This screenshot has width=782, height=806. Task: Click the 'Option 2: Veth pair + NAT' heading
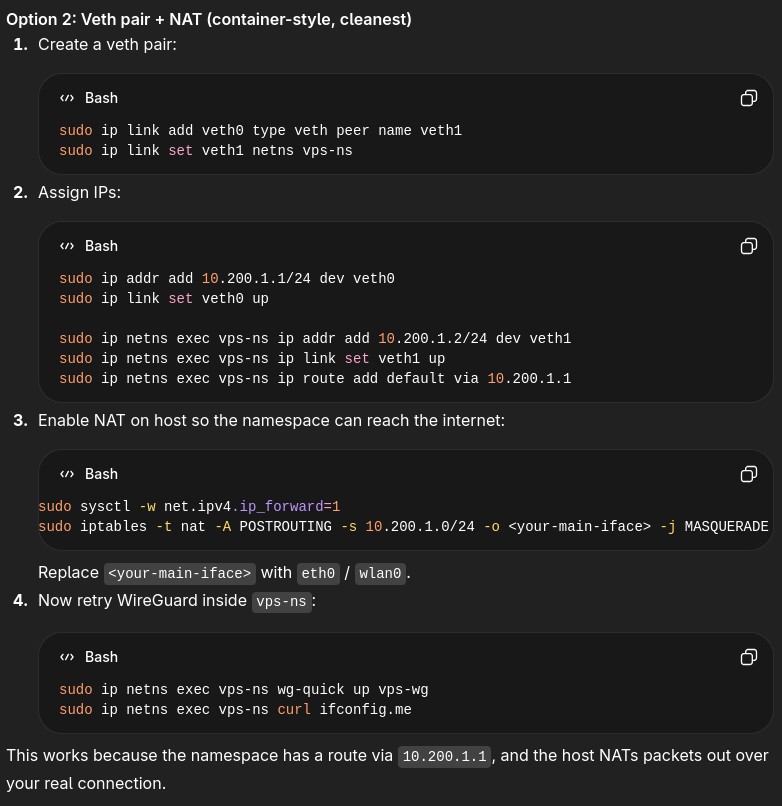tap(209, 20)
